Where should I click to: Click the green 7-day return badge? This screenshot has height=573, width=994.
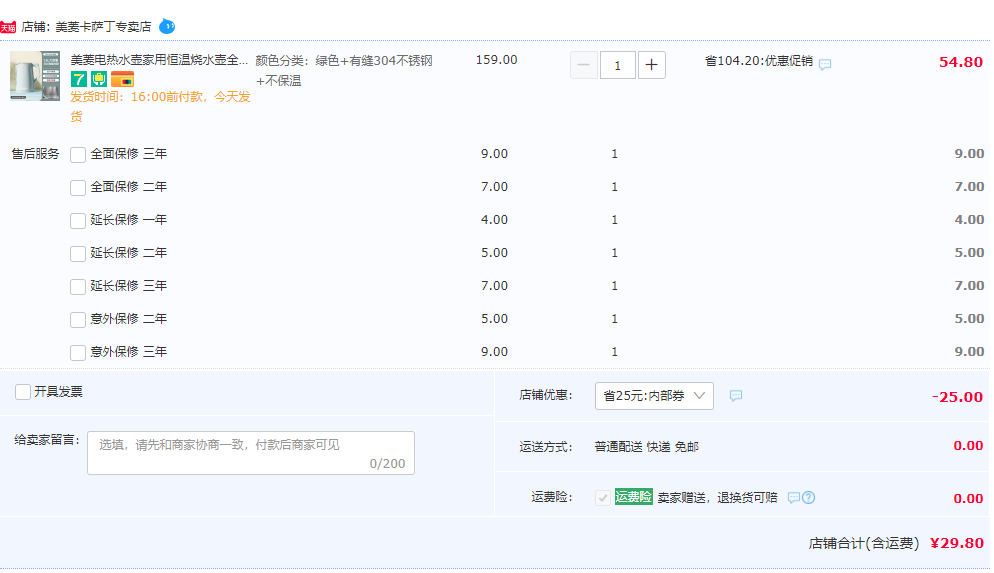[79, 79]
